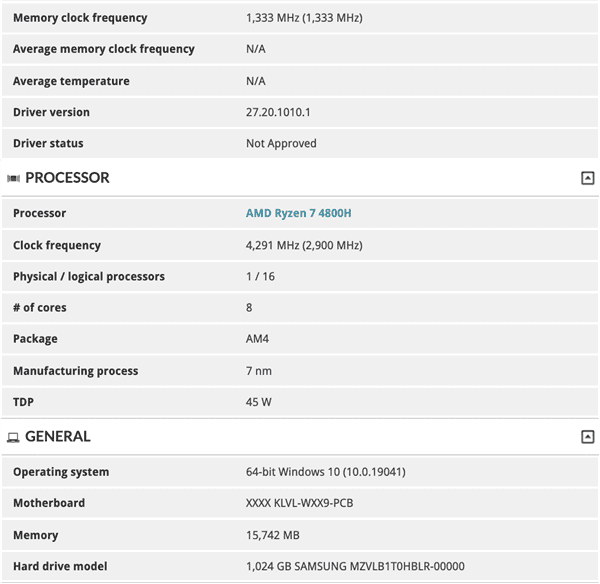Click the Average memory clock frequency label
Viewport: 600px width, 584px height.
pos(104,49)
